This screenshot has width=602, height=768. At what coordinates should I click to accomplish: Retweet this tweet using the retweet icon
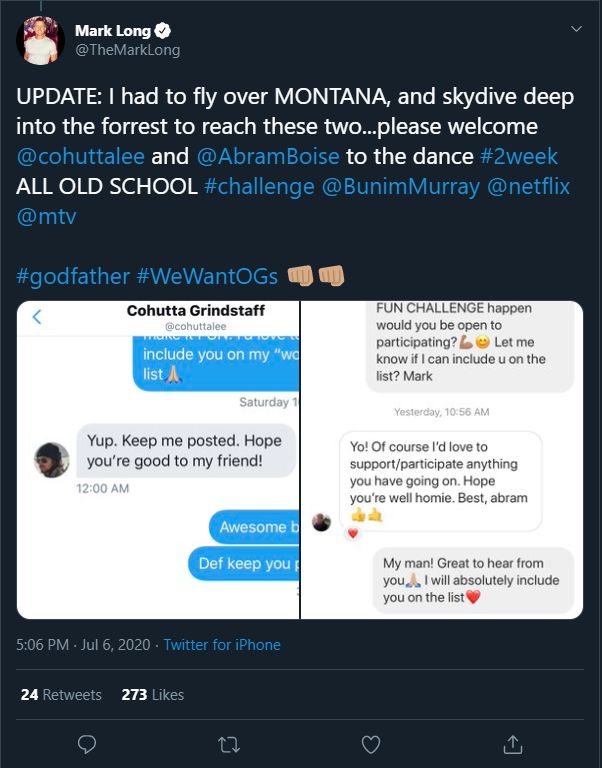point(229,744)
